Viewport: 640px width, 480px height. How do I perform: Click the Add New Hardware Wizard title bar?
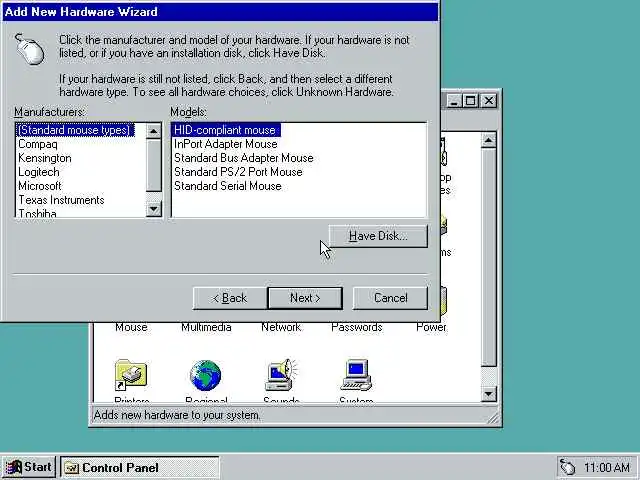[220, 11]
